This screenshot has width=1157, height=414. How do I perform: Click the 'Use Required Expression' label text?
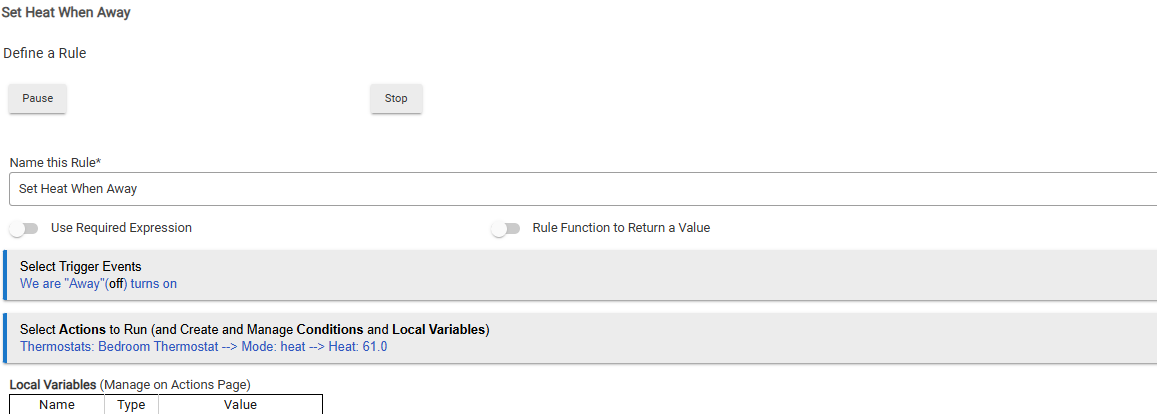(121, 228)
